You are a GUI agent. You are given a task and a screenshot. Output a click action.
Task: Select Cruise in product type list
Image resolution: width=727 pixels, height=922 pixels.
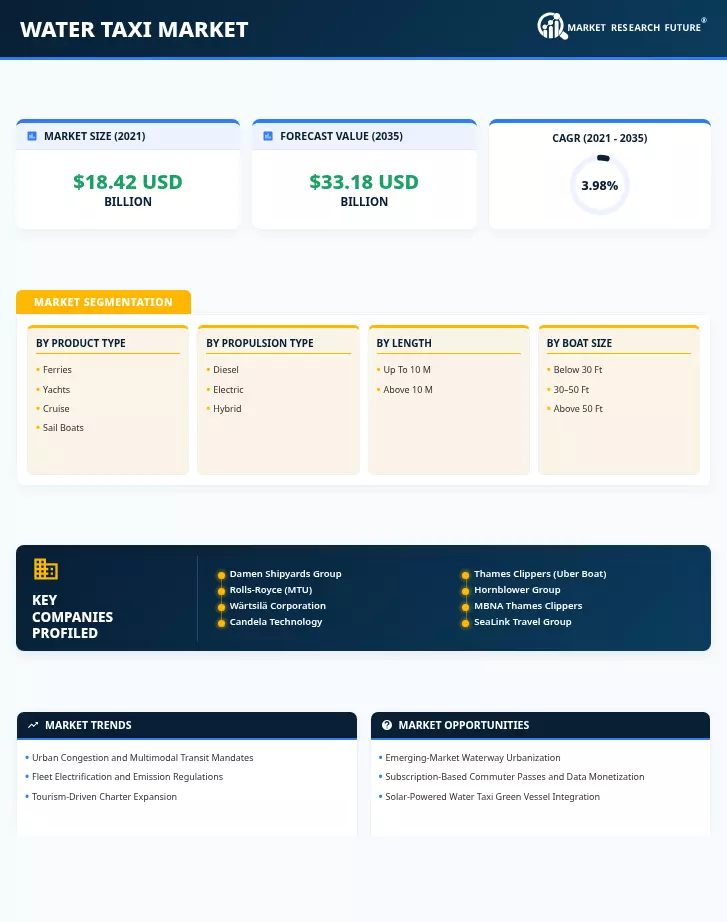pos(56,408)
